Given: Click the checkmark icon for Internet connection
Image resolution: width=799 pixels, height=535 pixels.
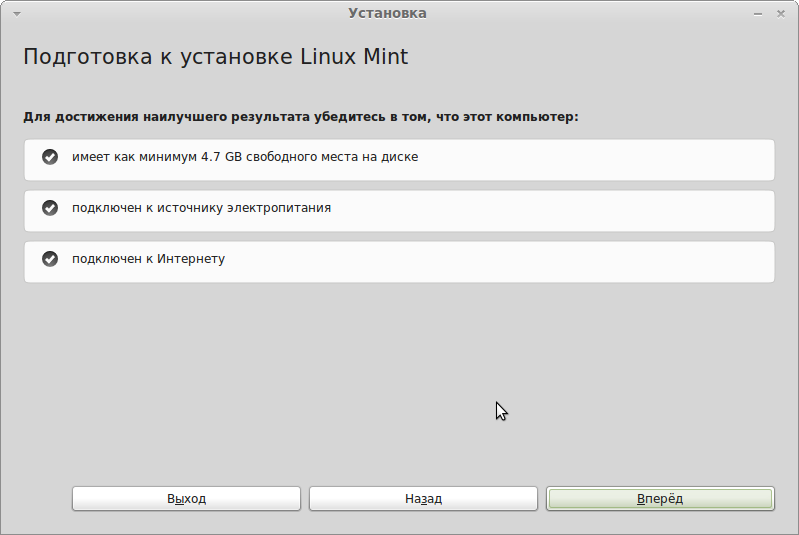Looking at the screenshot, I should pyautogui.click(x=50, y=259).
